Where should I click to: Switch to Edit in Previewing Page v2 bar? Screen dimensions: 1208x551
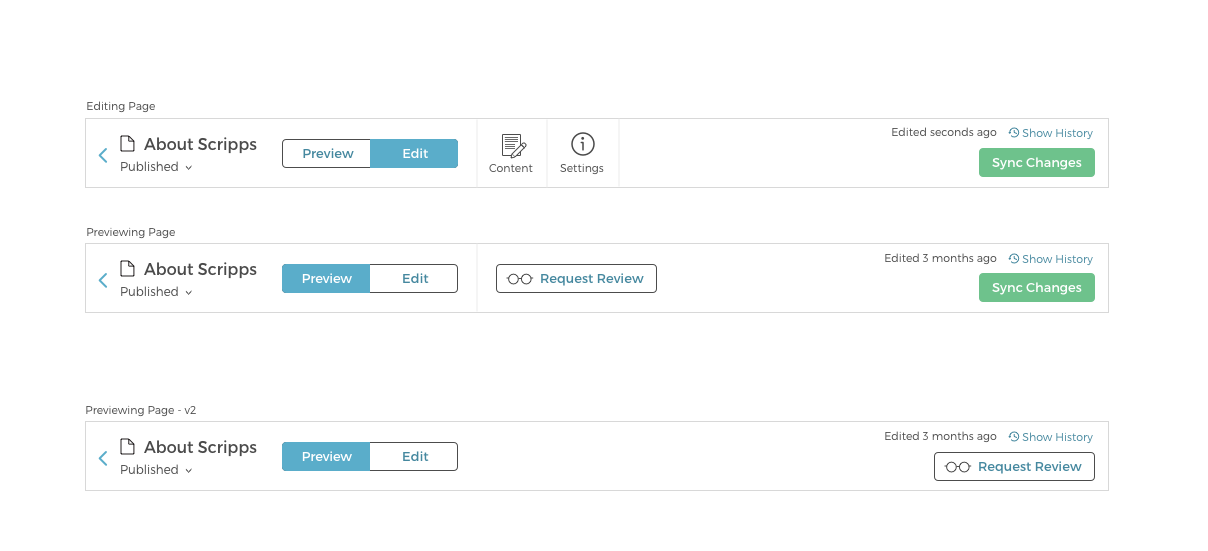point(414,456)
